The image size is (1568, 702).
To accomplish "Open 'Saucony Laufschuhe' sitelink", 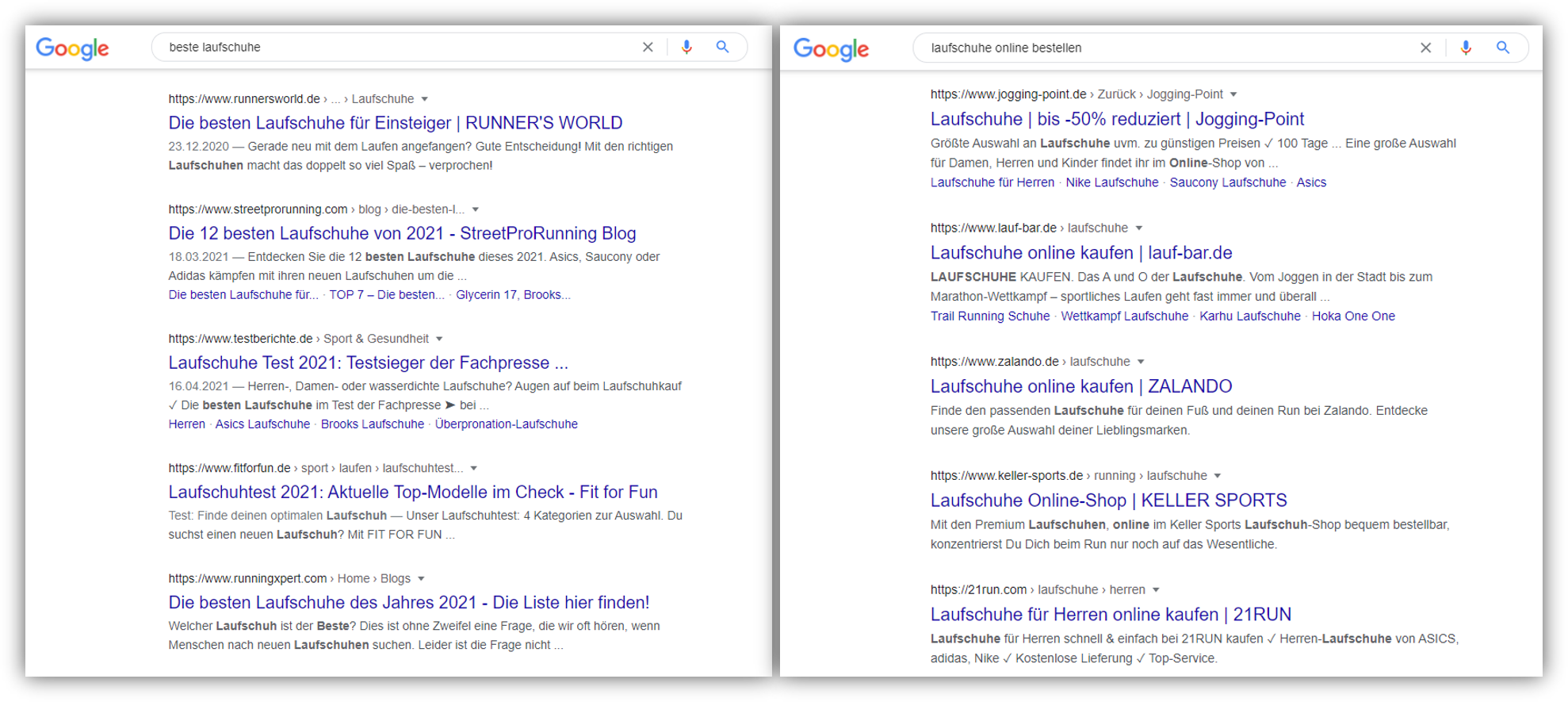I will click(1228, 182).
